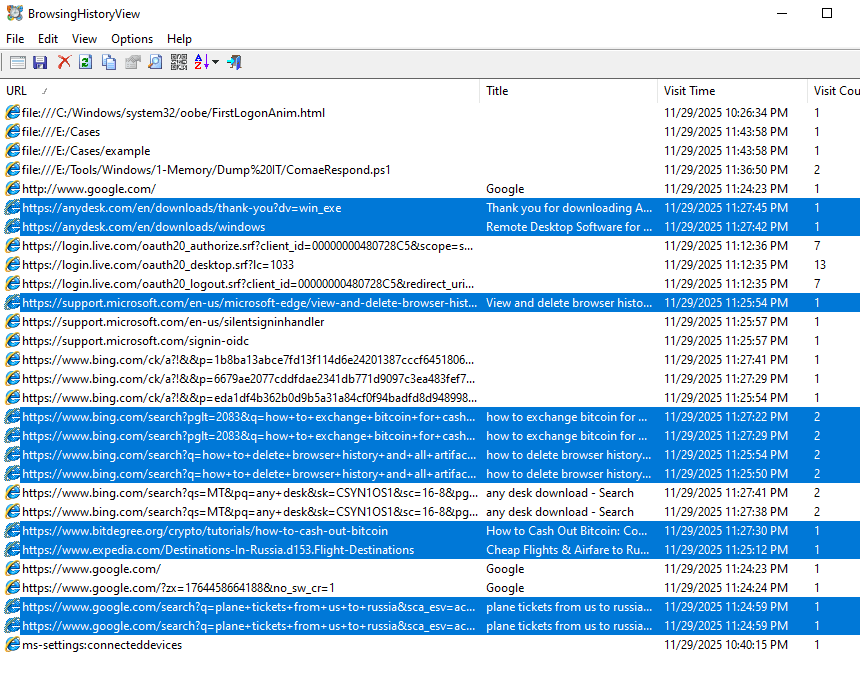Image resolution: width=860 pixels, height=673 pixels.
Task: Save selected history items using toolbar icon
Action: pyautogui.click(x=41, y=62)
